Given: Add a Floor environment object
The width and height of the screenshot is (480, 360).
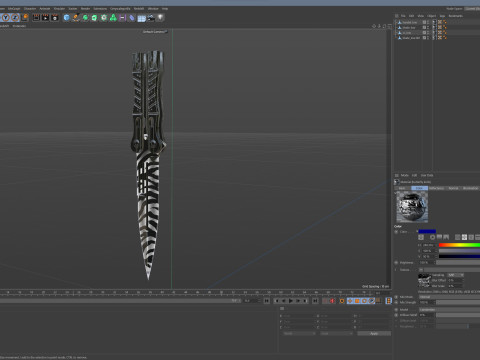Looking at the screenshot, I should pos(142,18).
